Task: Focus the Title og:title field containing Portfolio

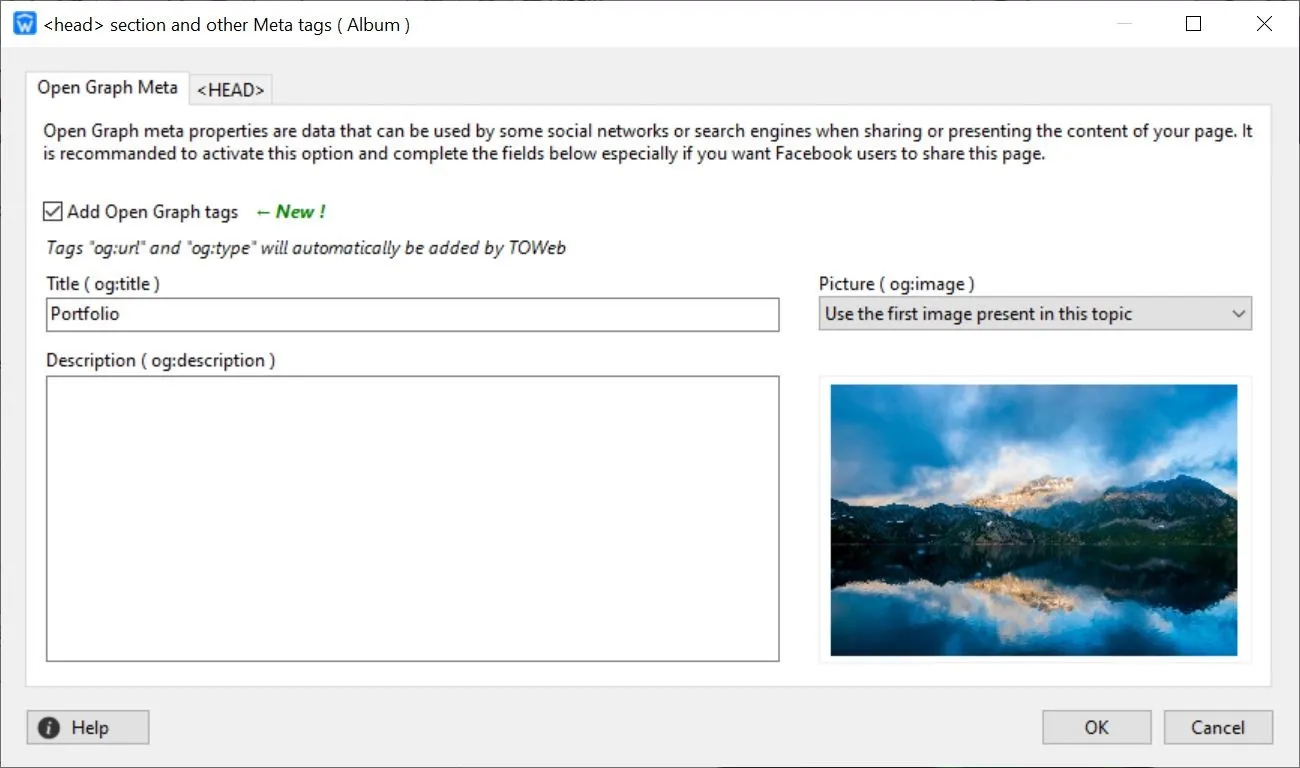Action: [412, 314]
